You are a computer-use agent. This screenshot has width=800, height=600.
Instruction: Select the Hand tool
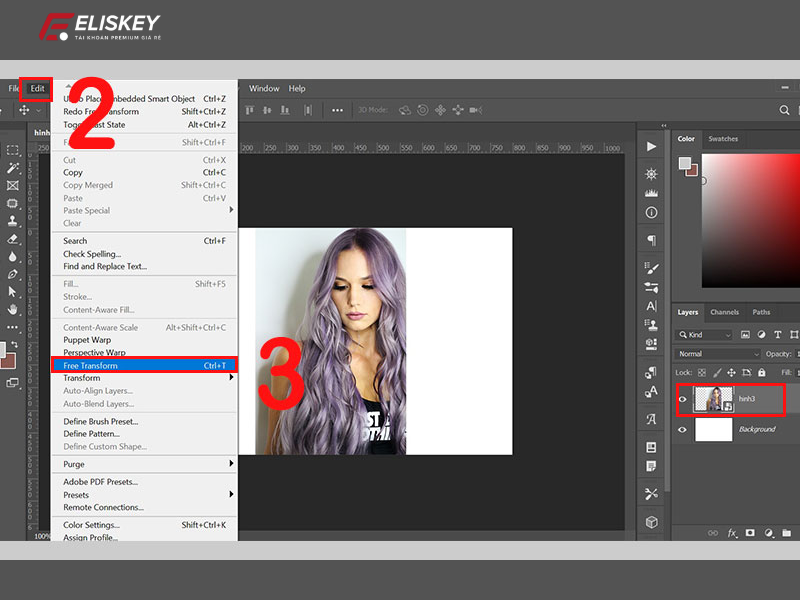13,307
